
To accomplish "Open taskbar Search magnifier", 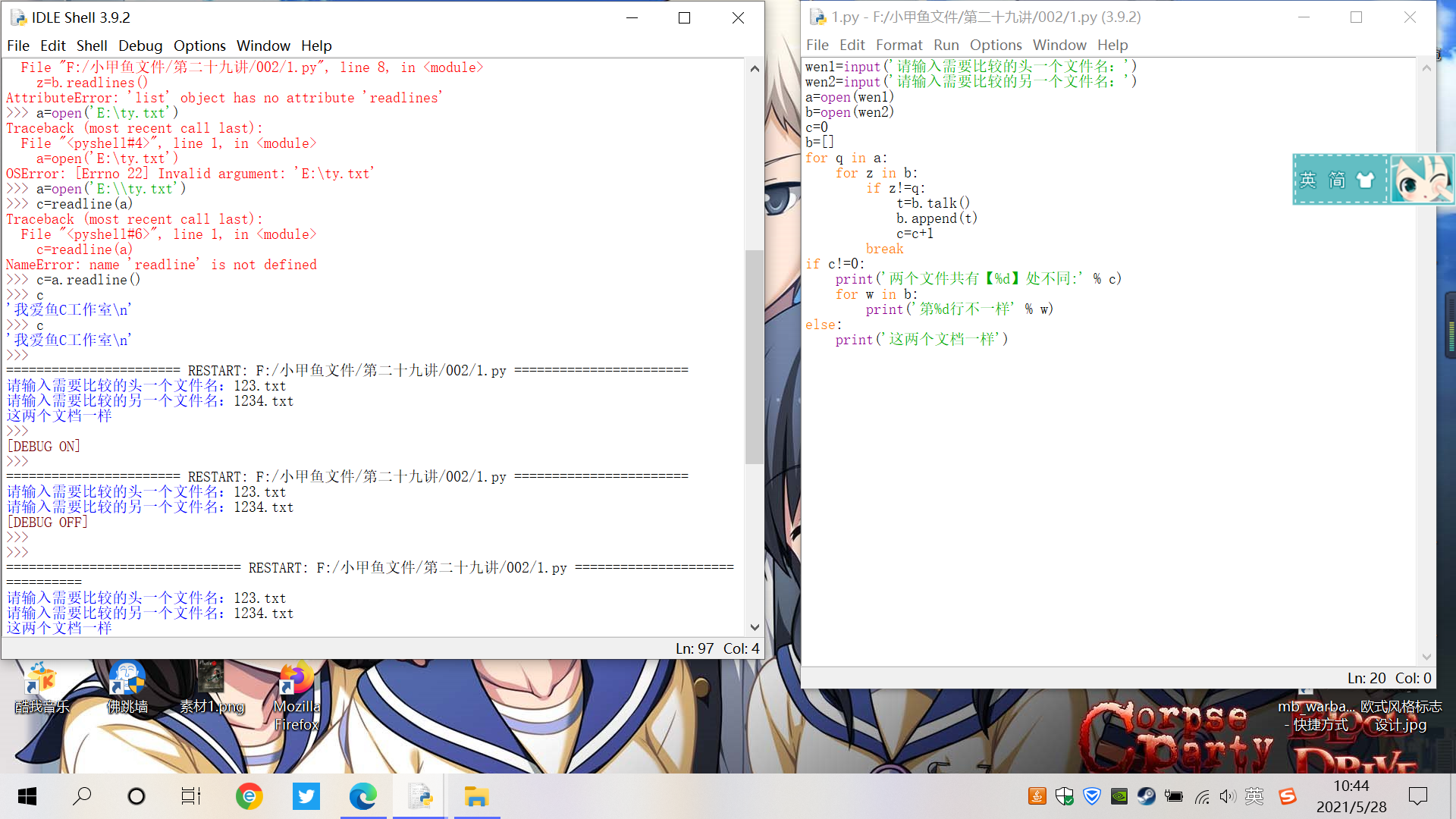I will tap(82, 796).
